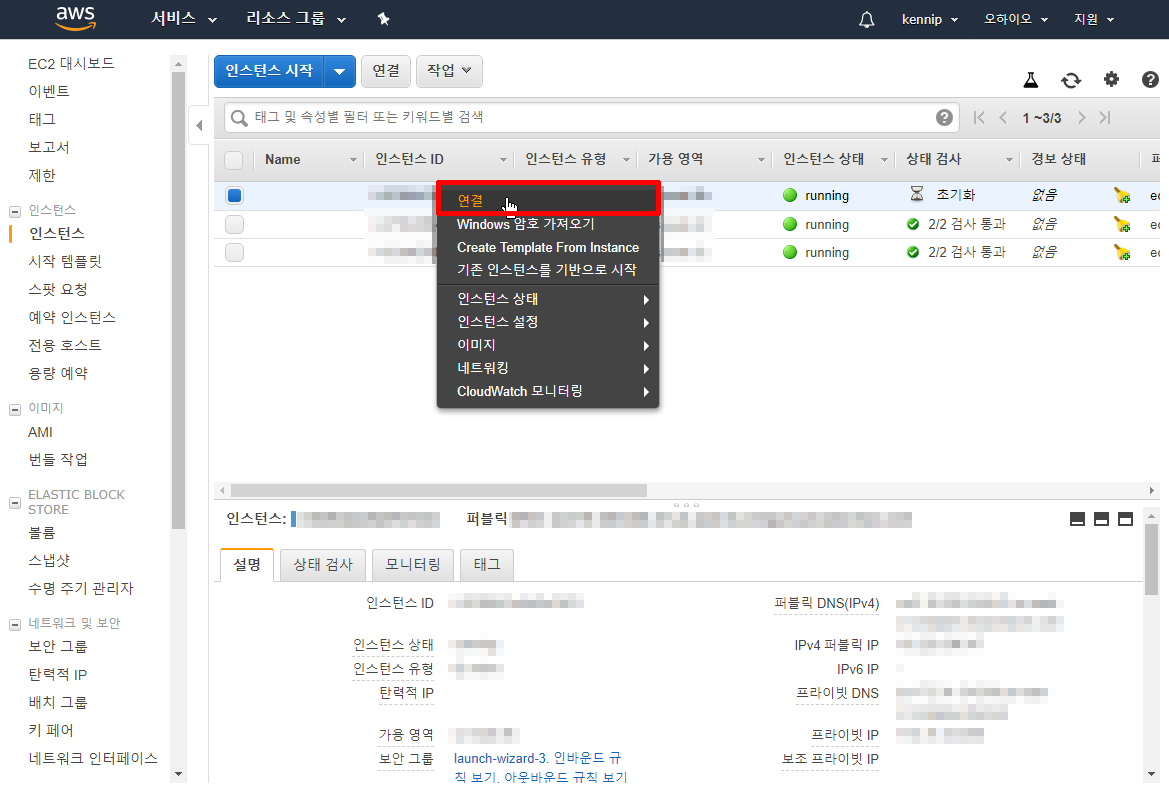
Task: Check the third instance row checkbox
Action: point(234,252)
